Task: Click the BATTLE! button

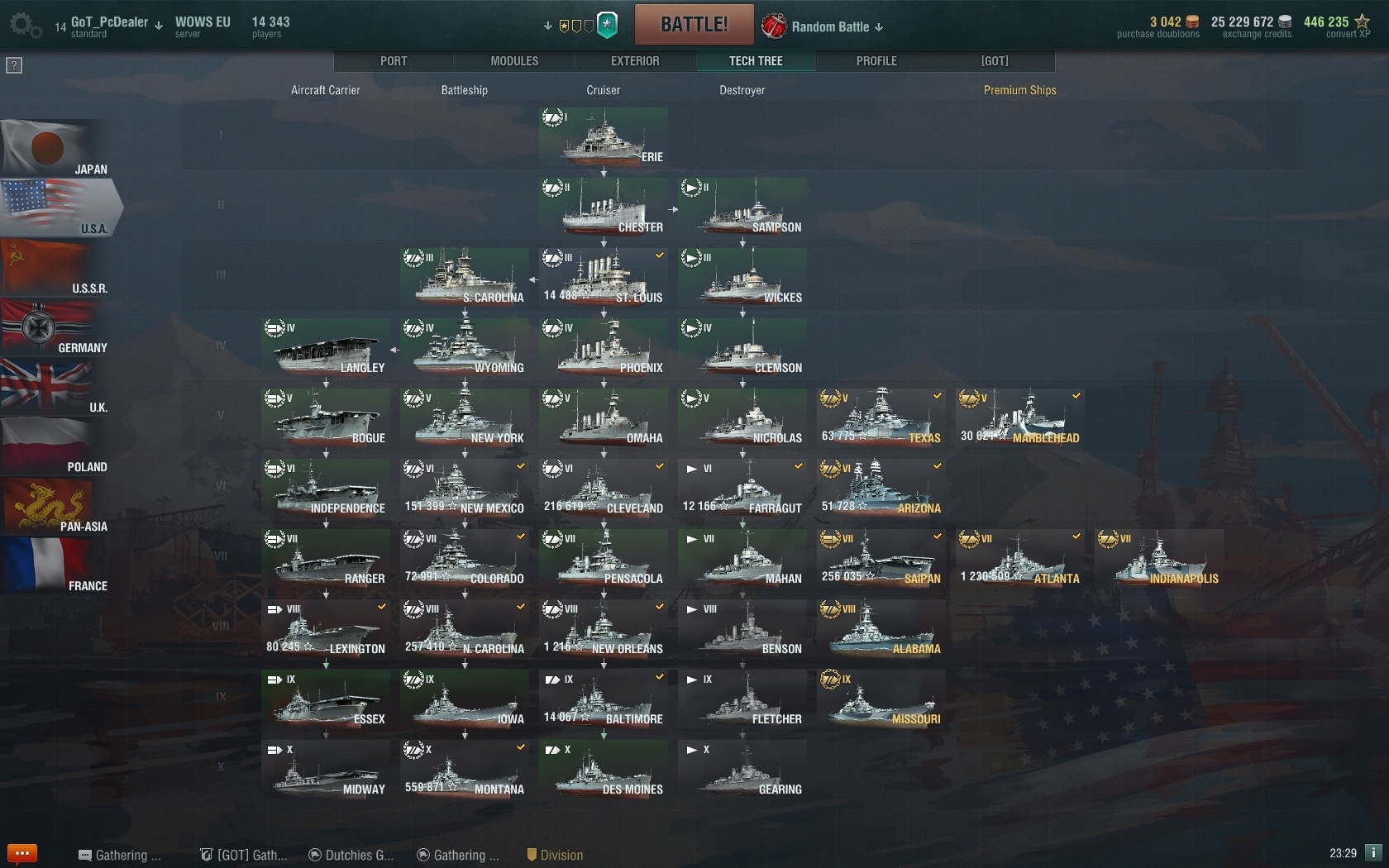Action: (694, 25)
